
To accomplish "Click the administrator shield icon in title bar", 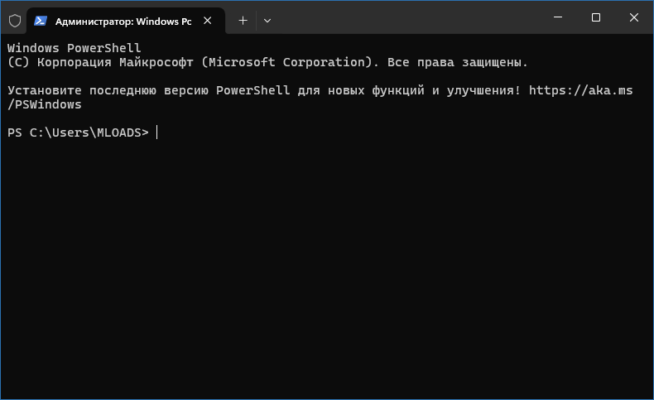I will 15,20.
